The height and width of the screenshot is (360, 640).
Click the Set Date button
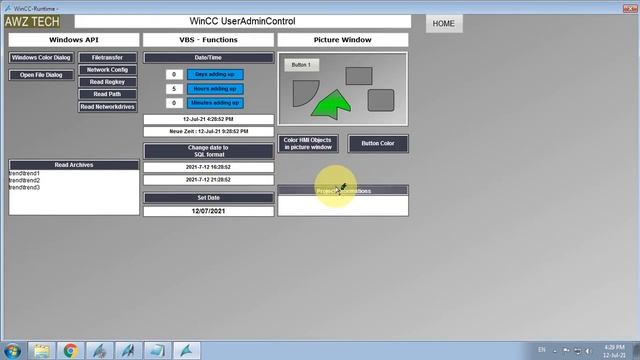coord(208,198)
